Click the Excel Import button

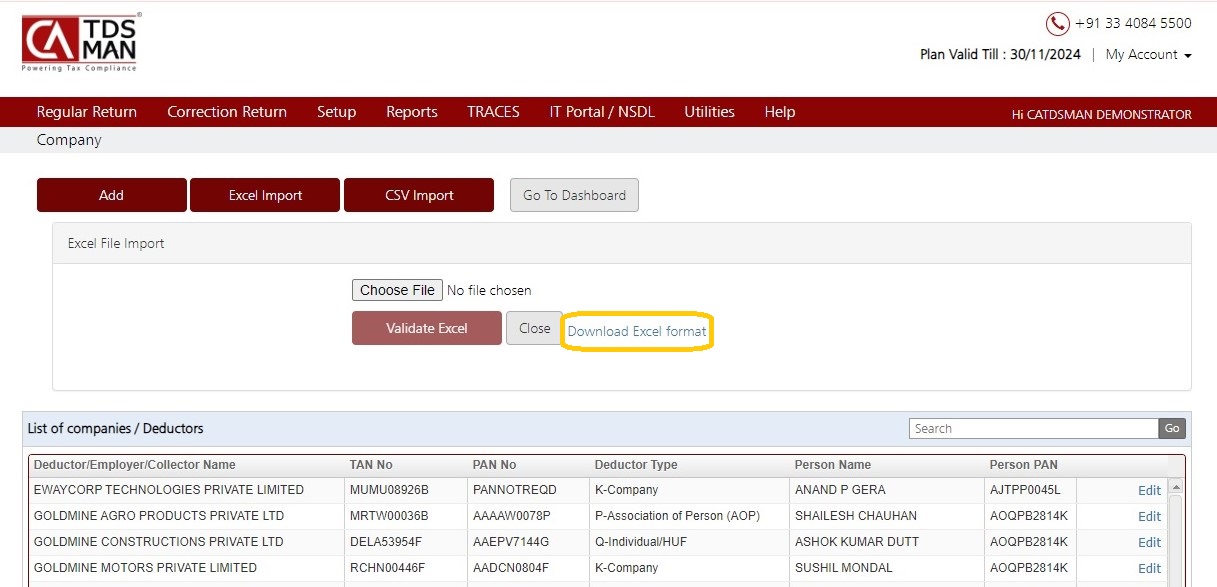[265, 195]
